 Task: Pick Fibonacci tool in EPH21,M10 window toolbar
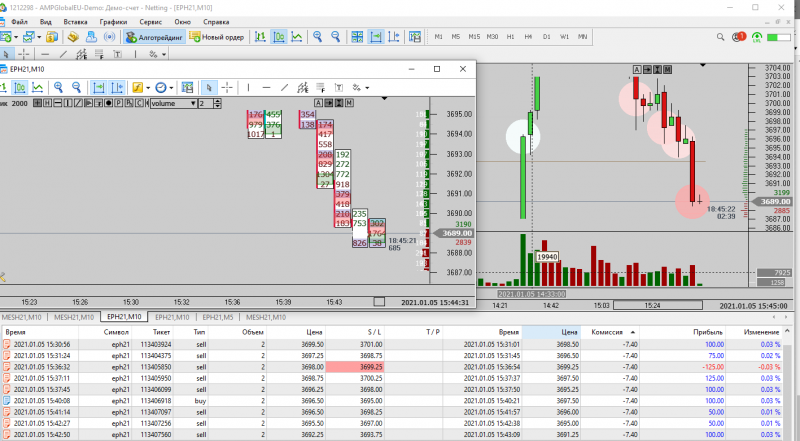[x=320, y=87]
